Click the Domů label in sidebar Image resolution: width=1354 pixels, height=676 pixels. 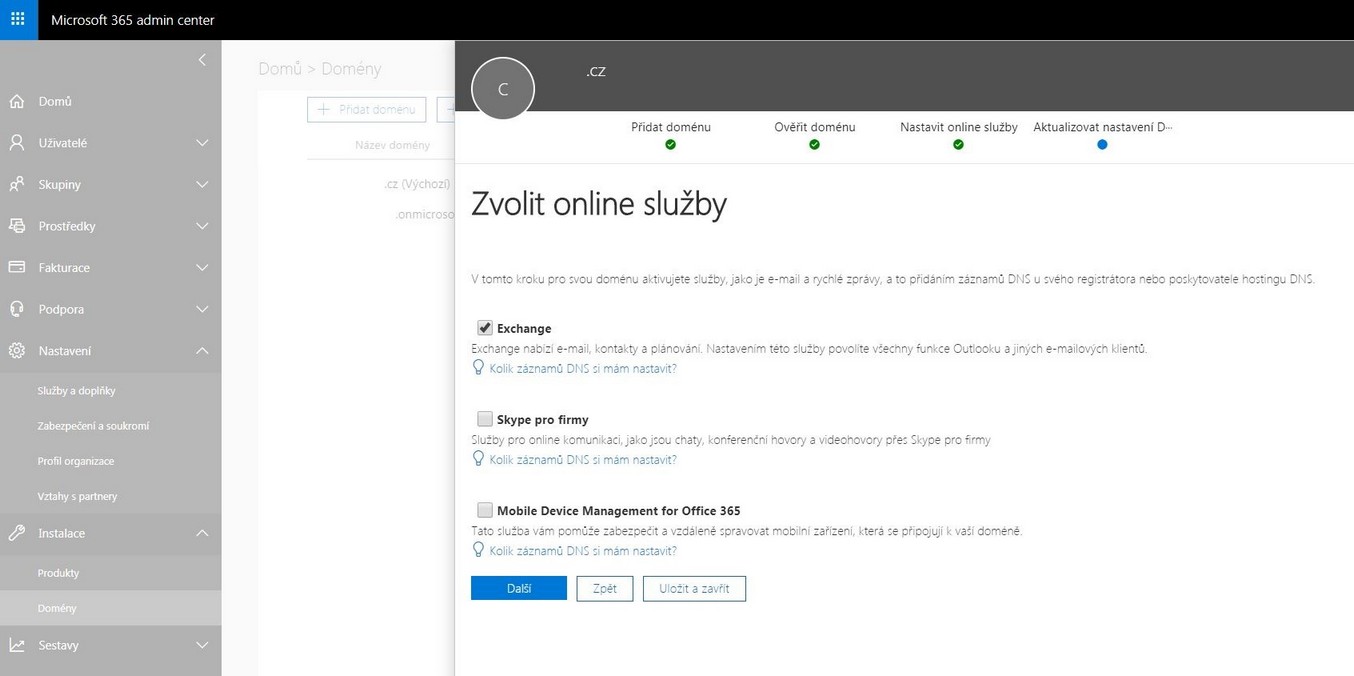55,102
